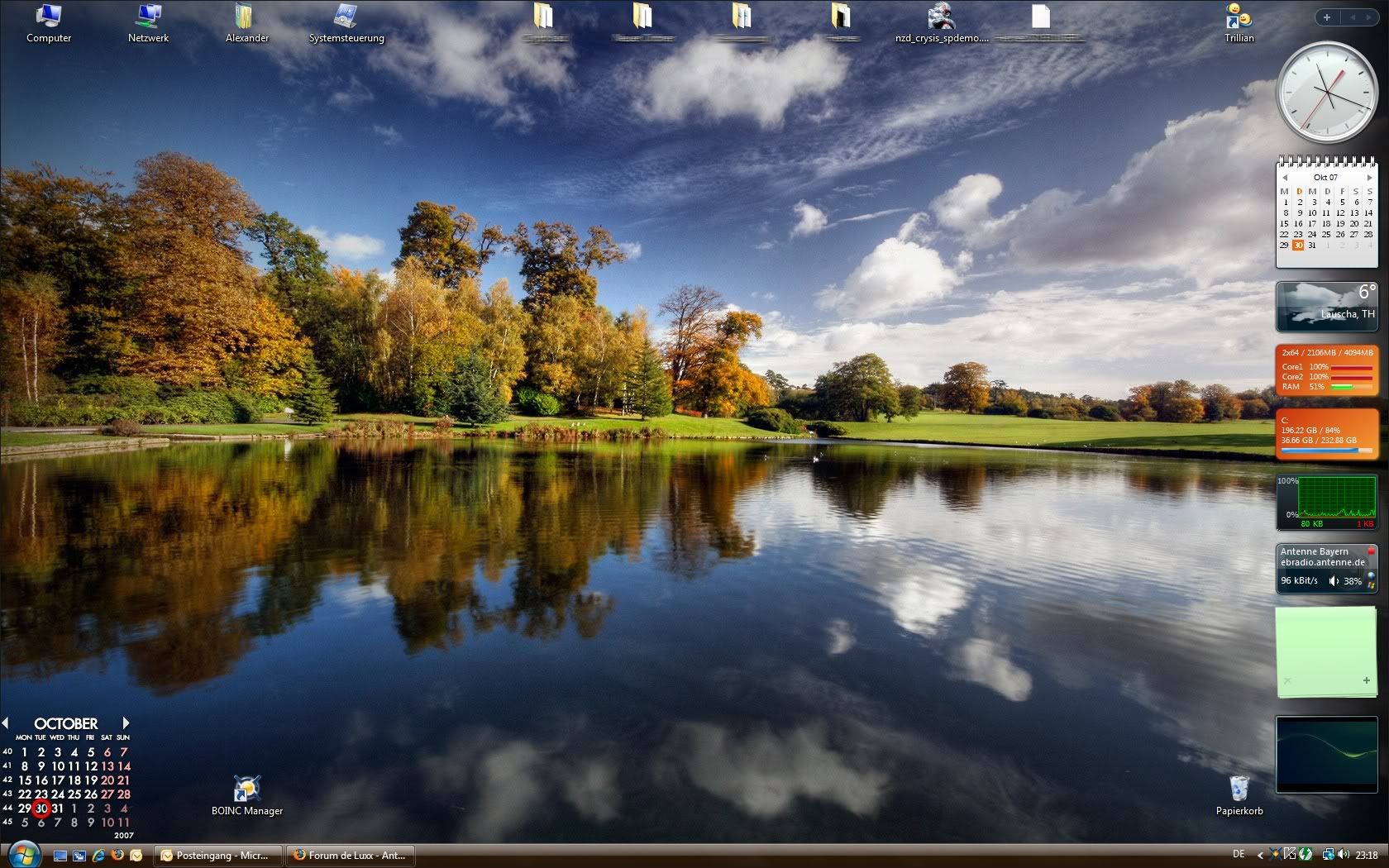Click the Internet Explorer quick launch icon
Viewport: 1389px width, 868px height.
click(x=98, y=856)
